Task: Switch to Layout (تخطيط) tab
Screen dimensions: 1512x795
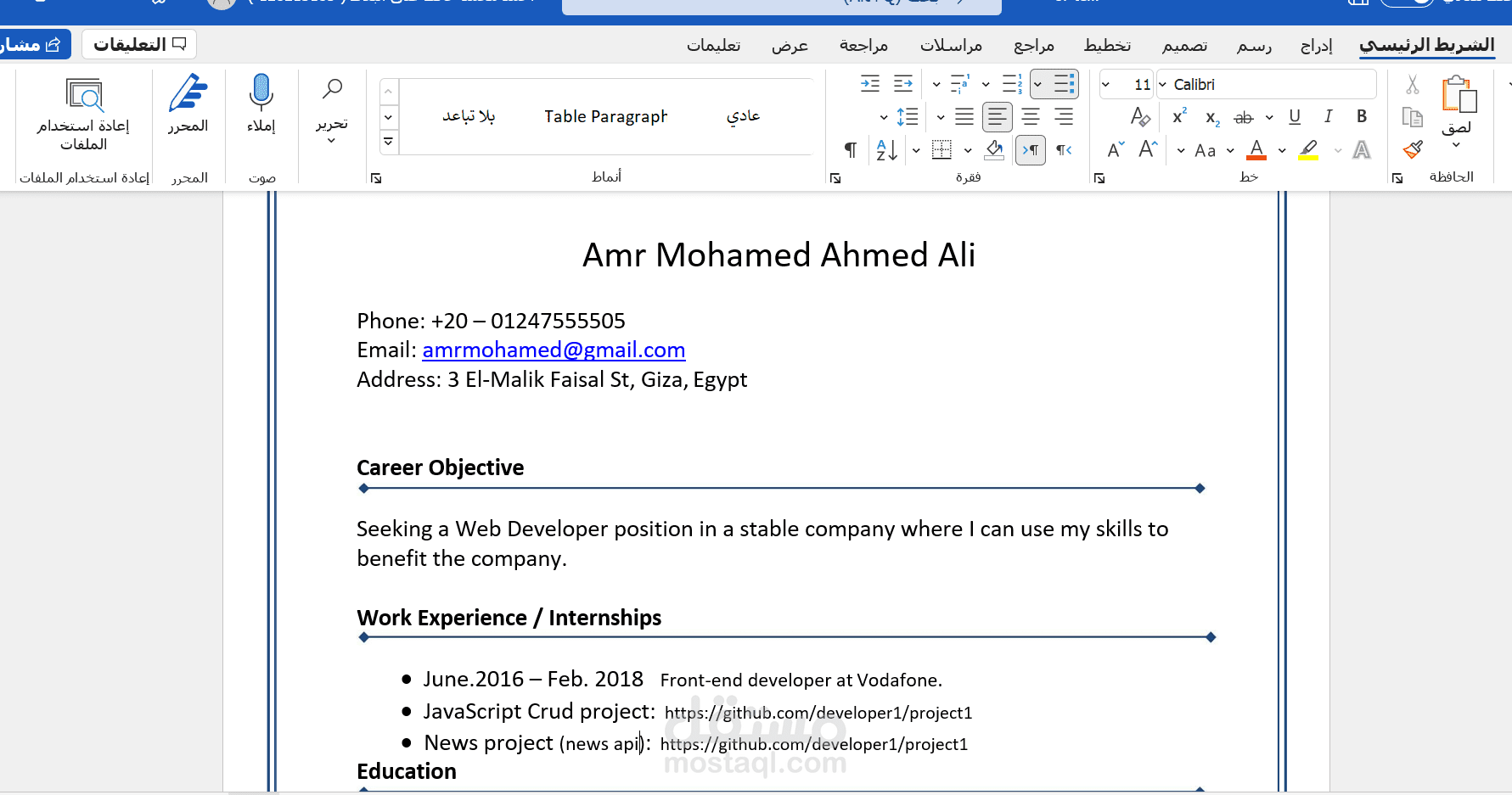Action: click(x=1108, y=45)
